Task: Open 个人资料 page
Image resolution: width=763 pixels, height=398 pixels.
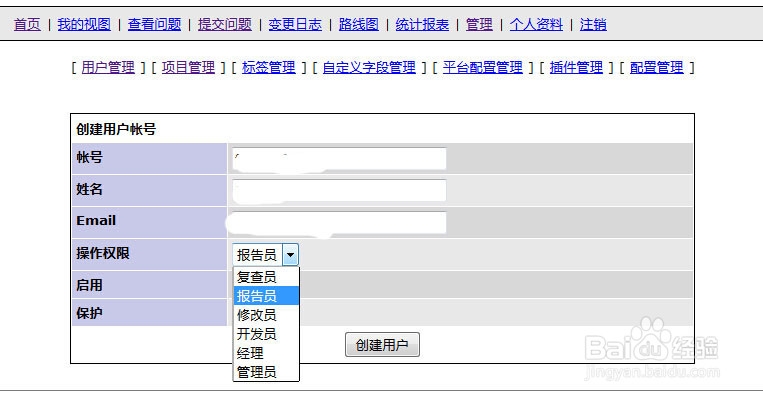Action: point(536,24)
